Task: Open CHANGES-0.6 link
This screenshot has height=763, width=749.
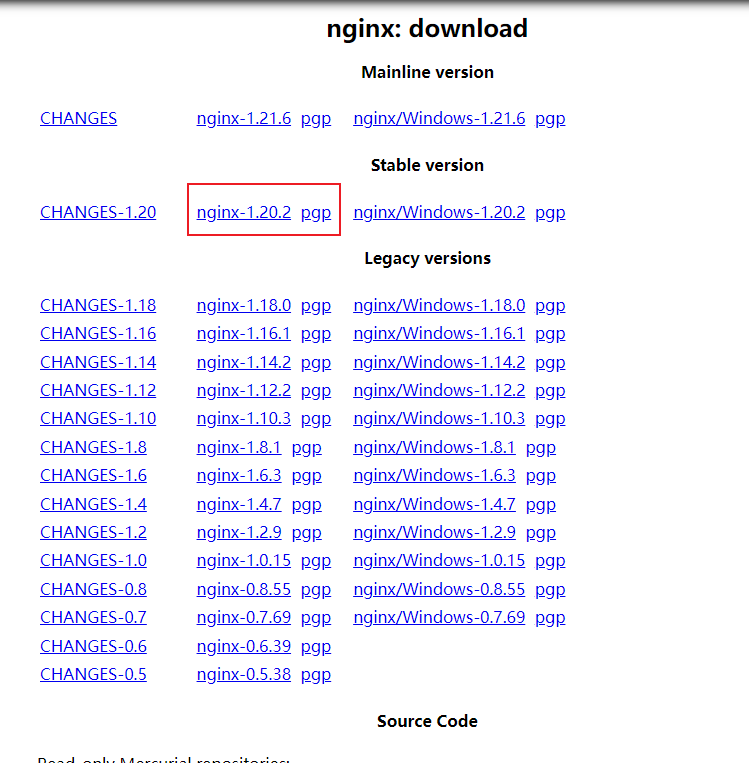Action: [93, 646]
